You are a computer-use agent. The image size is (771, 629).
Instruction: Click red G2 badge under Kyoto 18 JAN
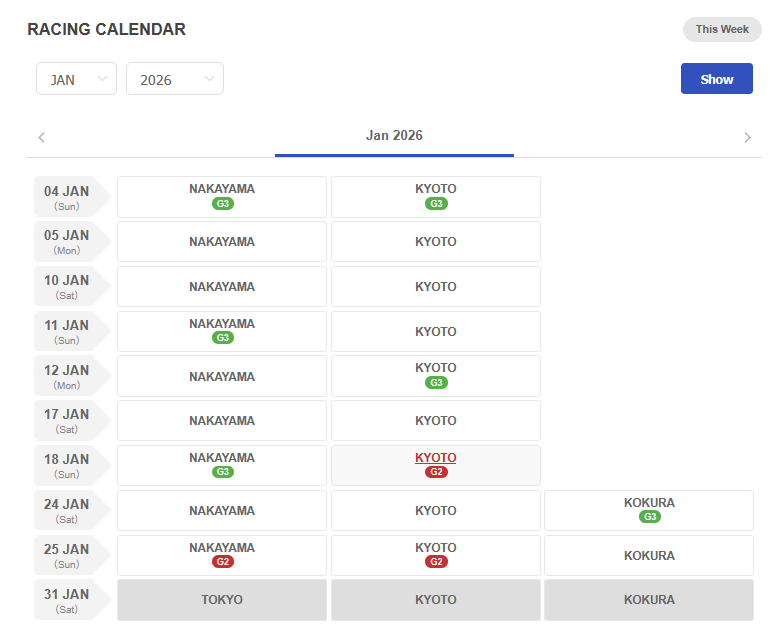coord(436,472)
